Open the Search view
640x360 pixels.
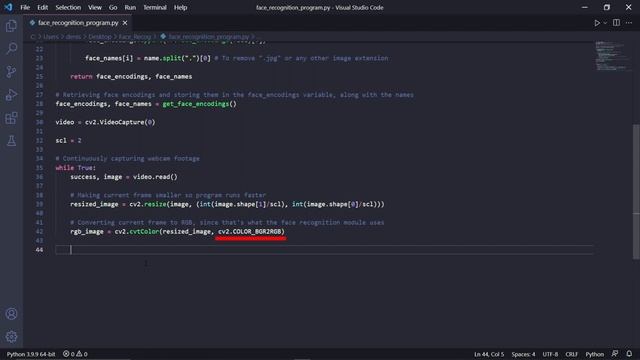click(11, 49)
